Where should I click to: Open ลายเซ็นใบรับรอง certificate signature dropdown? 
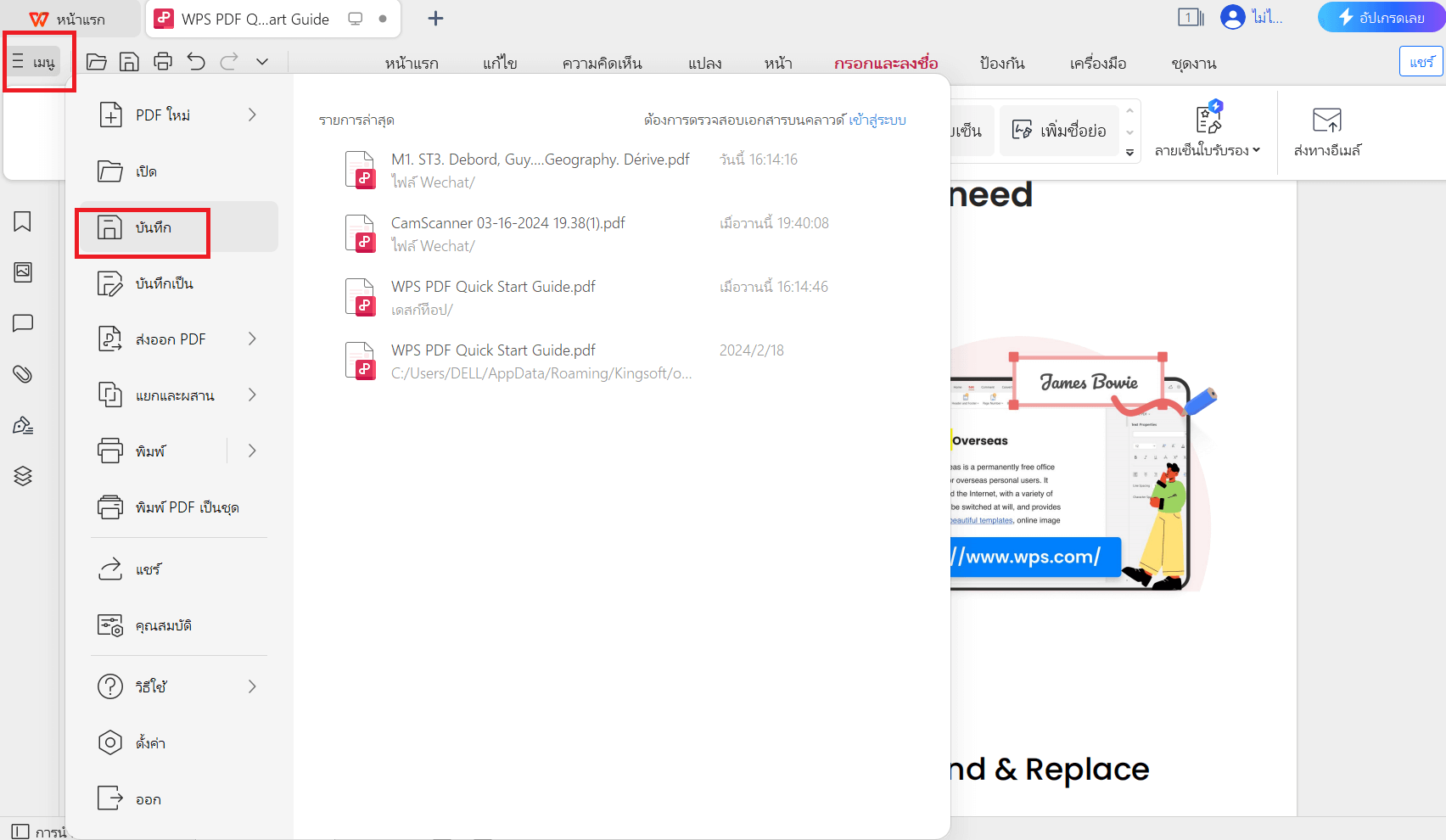point(1208,132)
